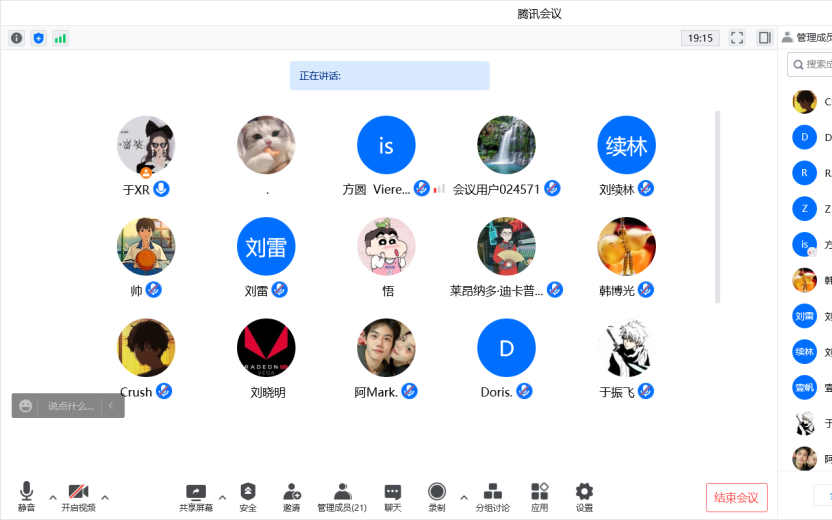Screen dimensions: 832x520
Task: Click muted mic icon beside 莱昂纳多·迪卡普...
Action: click(555, 290)
